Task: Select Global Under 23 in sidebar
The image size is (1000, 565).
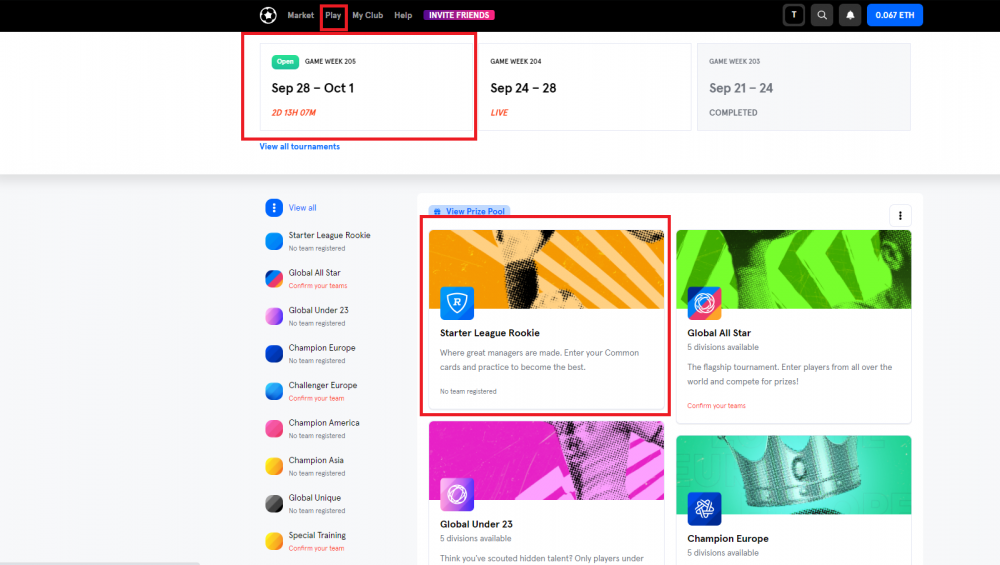Action: [x=318, y=311]
